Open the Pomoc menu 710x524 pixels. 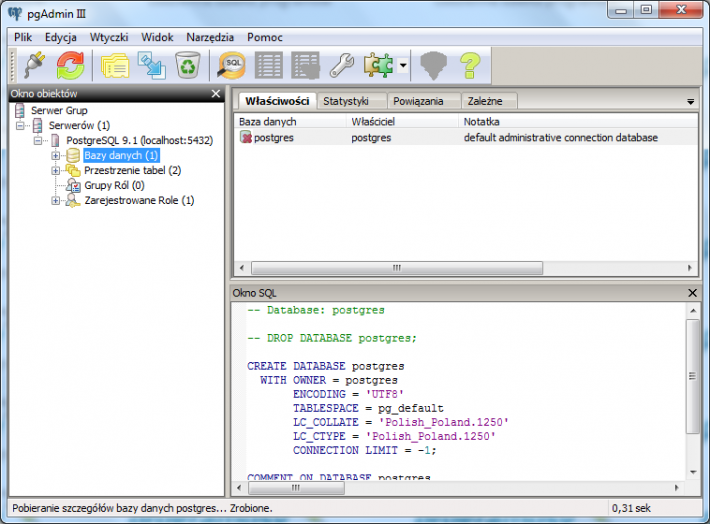pos(265,37)
